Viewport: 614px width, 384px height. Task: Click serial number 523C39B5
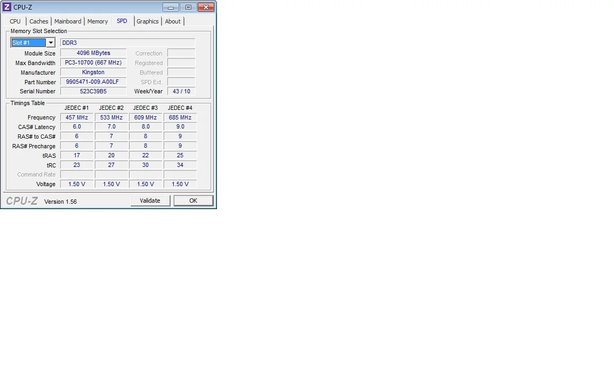click(x=93, y=91)
